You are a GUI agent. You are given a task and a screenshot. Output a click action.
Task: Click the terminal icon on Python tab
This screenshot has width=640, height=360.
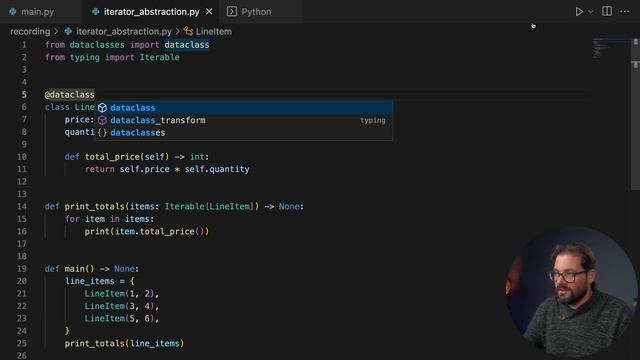pos(232,11)
